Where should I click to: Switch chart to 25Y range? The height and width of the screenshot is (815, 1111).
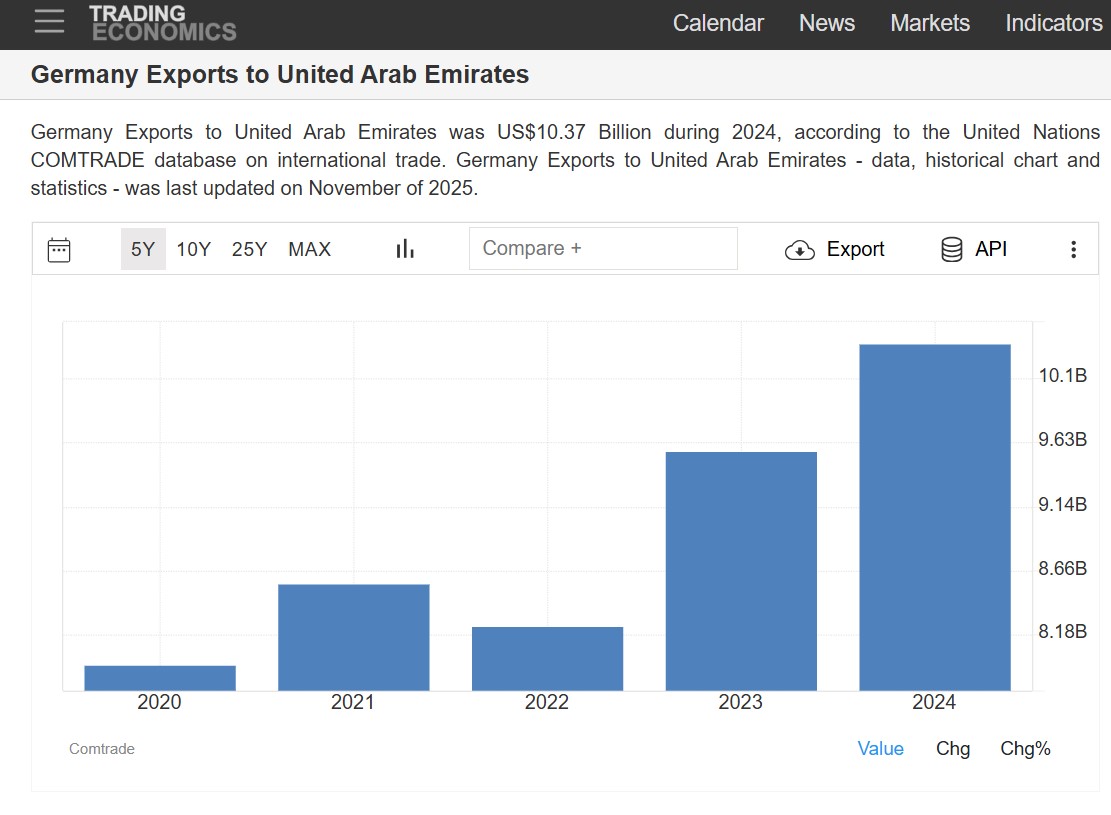click(x=249, y=249)
